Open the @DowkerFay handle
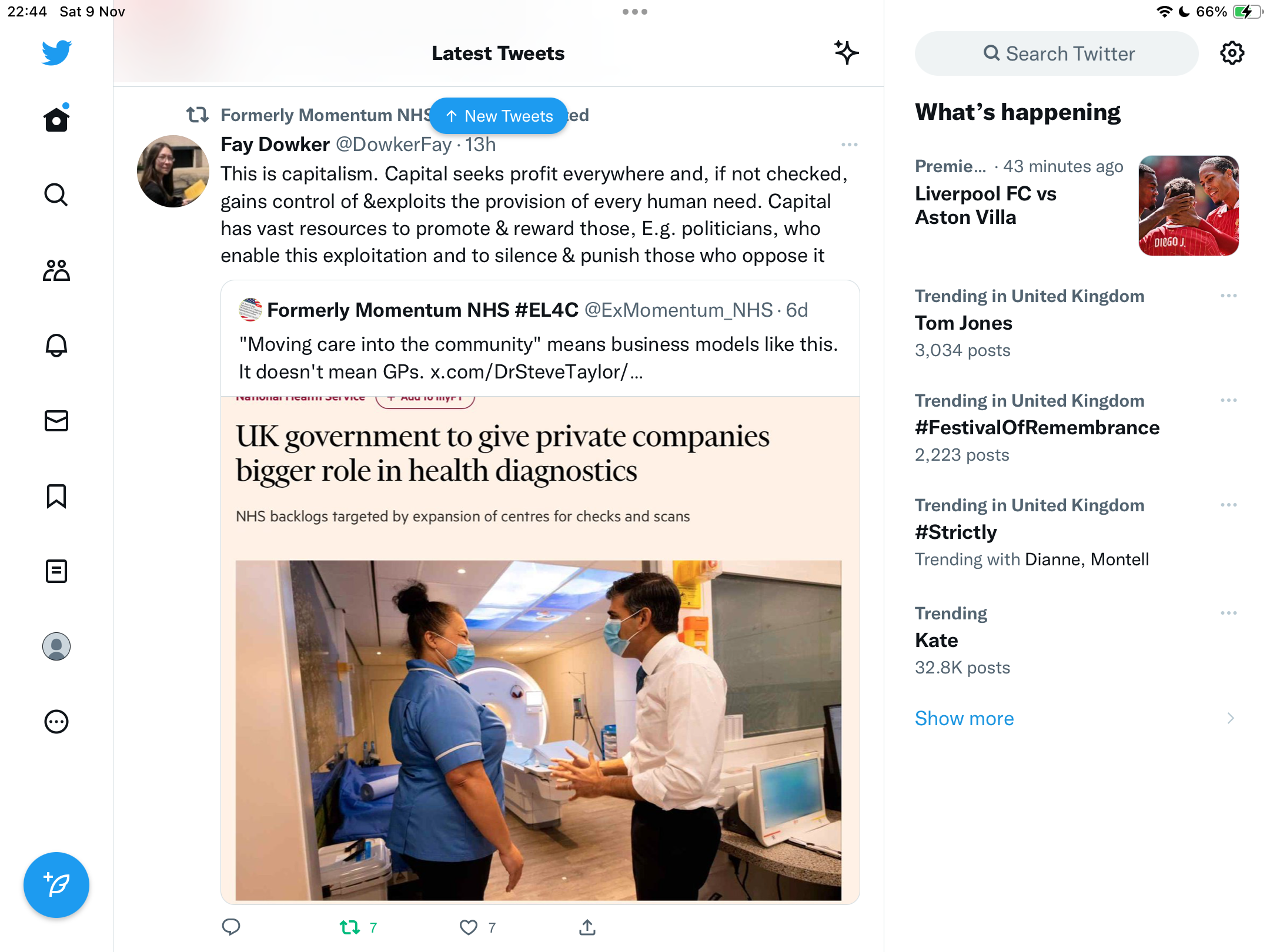The height and width of the screenshot is (952, 1270). point(393,145)
